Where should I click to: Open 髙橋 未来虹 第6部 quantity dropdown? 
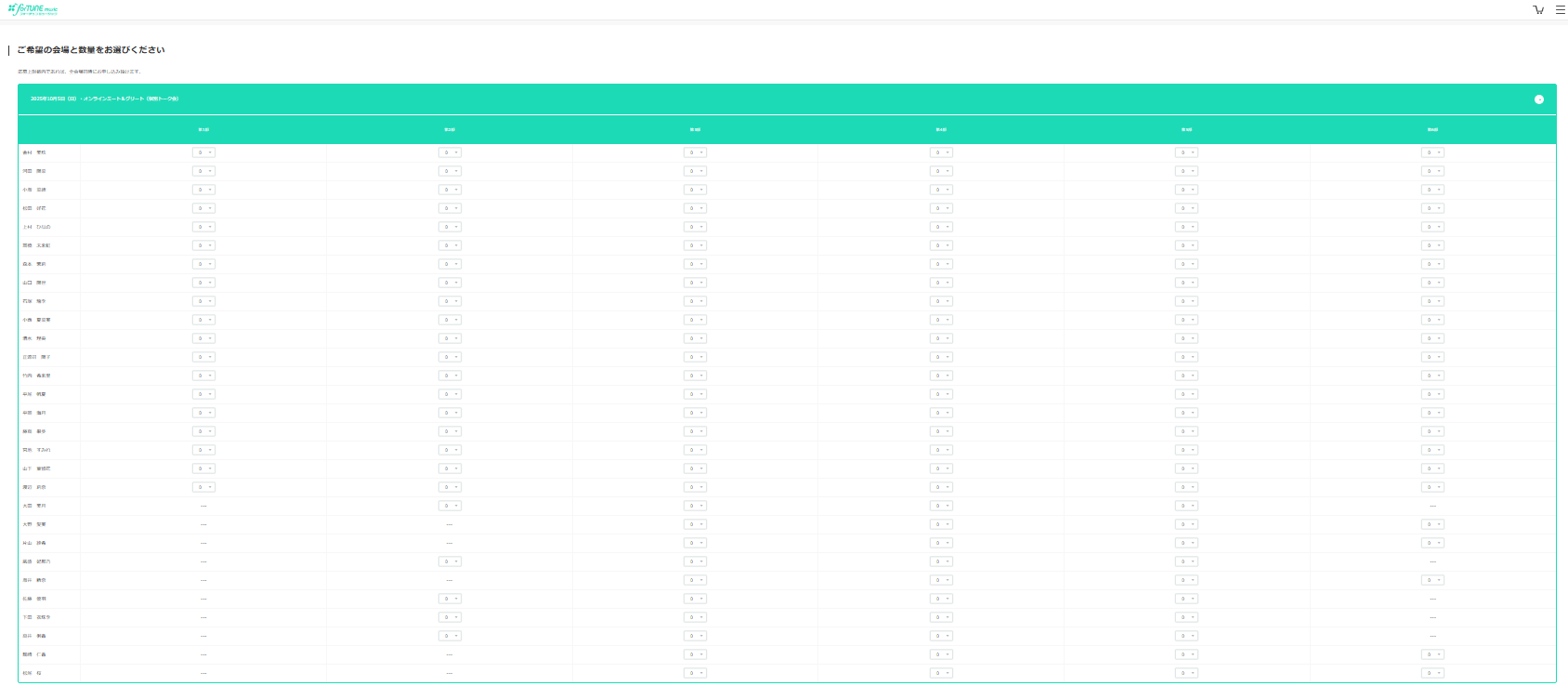(x=1432, y=245)
